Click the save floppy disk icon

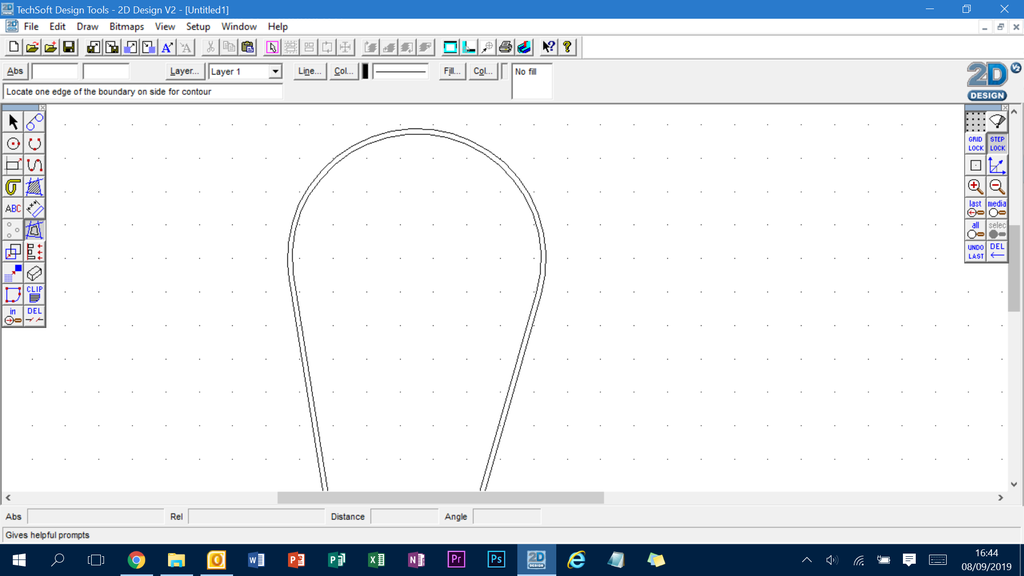69,47
